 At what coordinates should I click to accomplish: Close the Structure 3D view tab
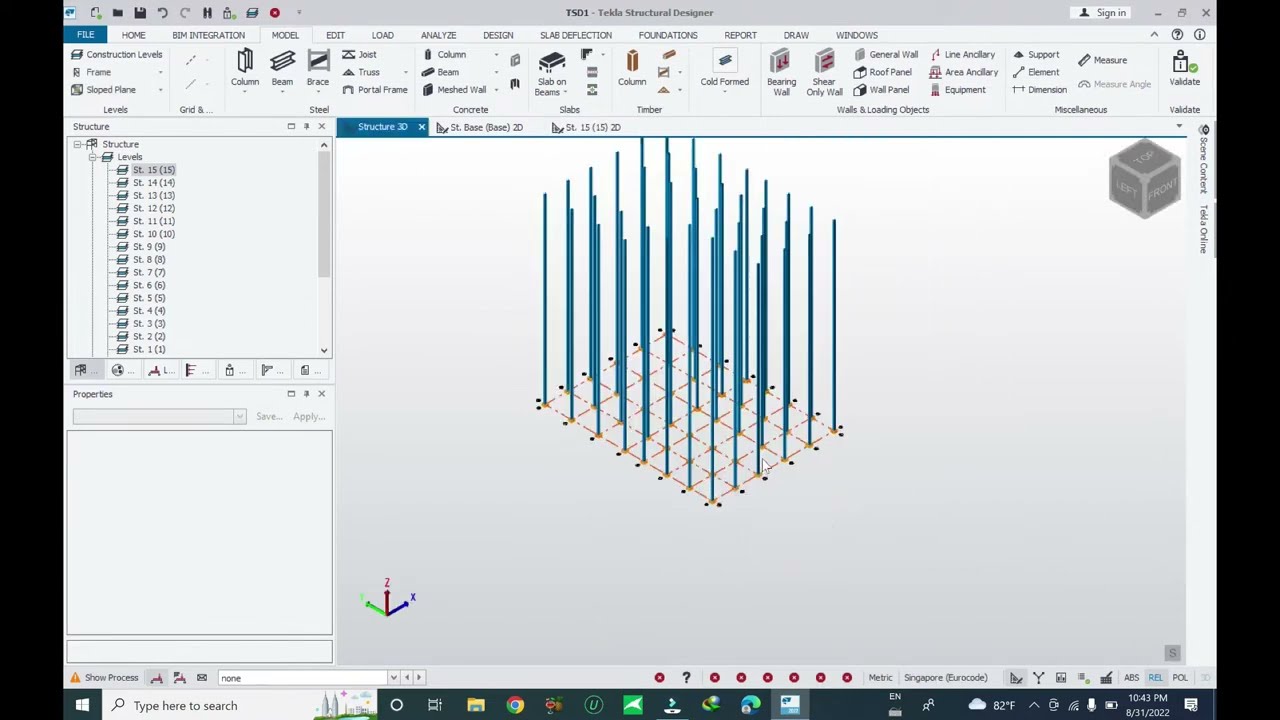[421, 127]
